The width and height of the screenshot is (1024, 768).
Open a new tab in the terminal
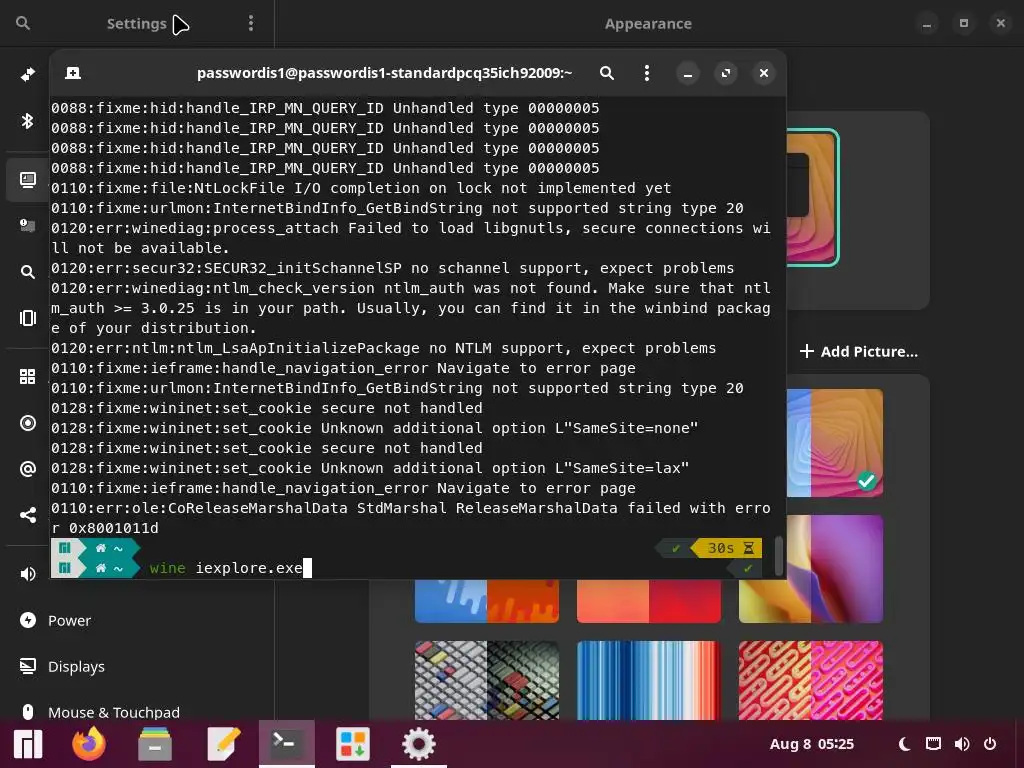pyautogui.click(x=73, y=73)
